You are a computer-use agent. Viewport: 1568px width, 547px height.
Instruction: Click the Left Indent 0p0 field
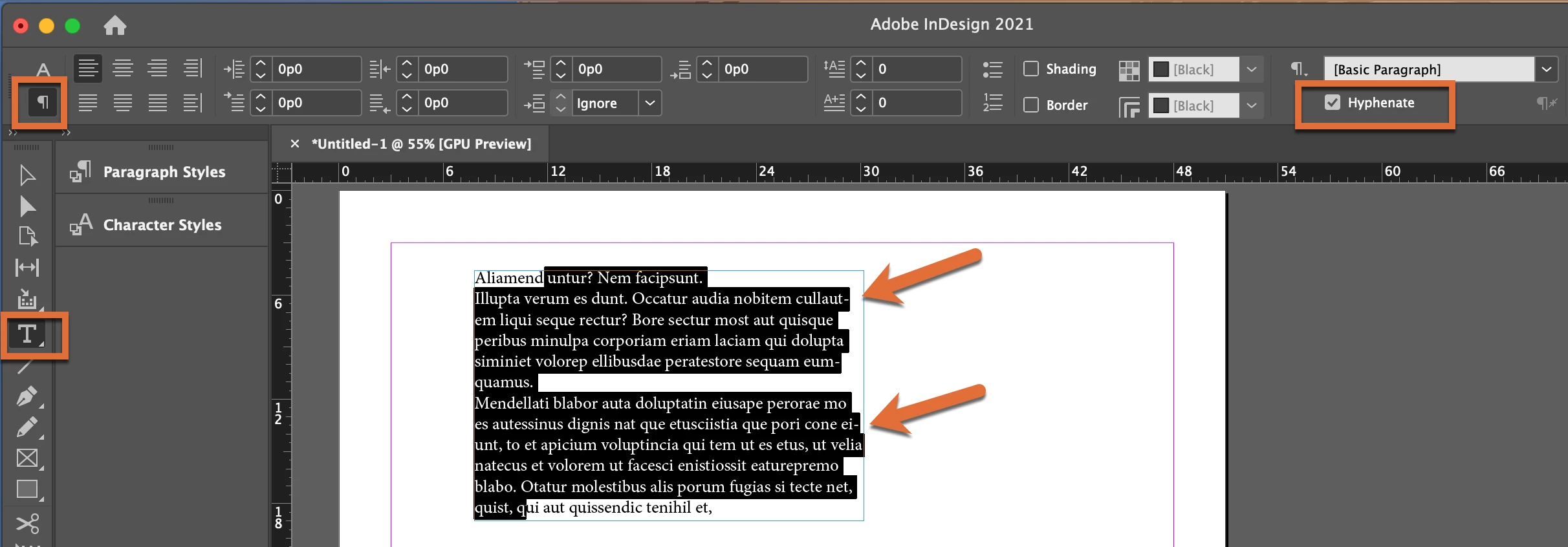click(316, 69)
